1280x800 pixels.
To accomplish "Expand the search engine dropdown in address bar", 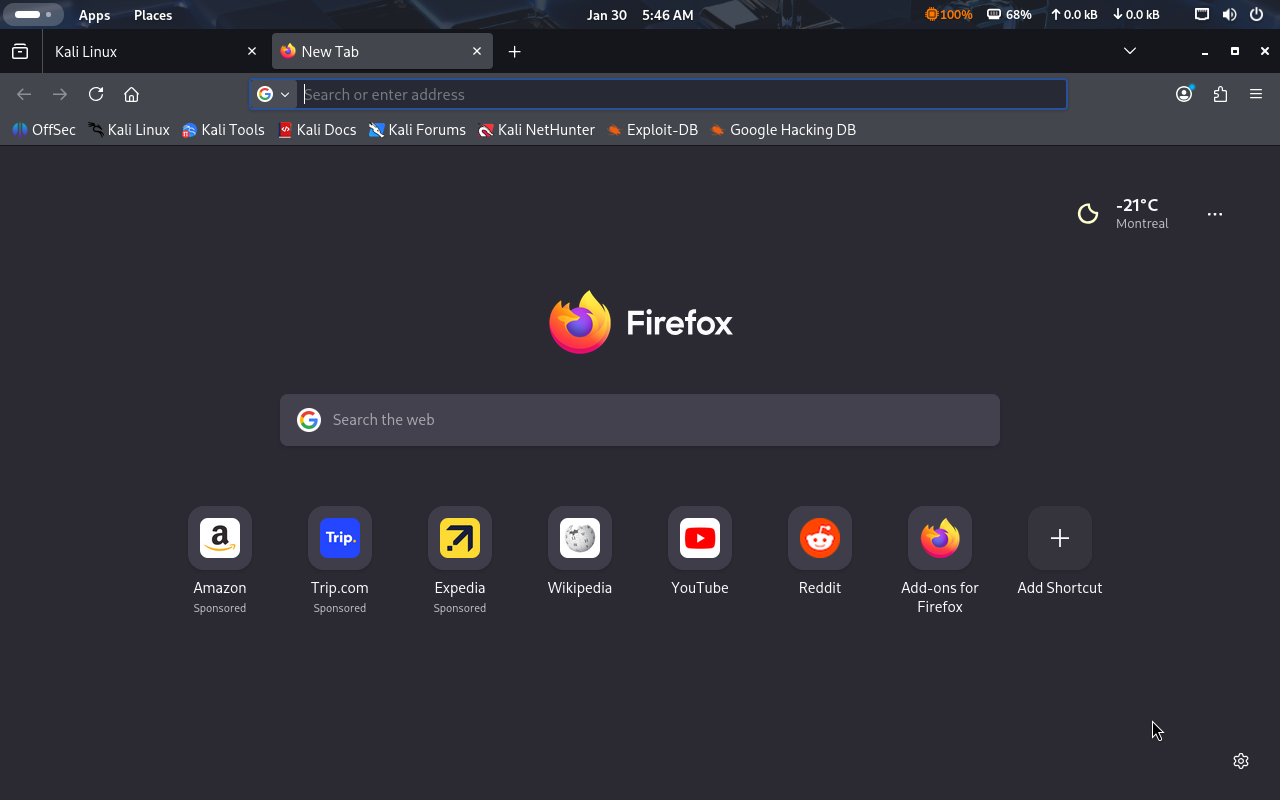I will click(273, 94).
